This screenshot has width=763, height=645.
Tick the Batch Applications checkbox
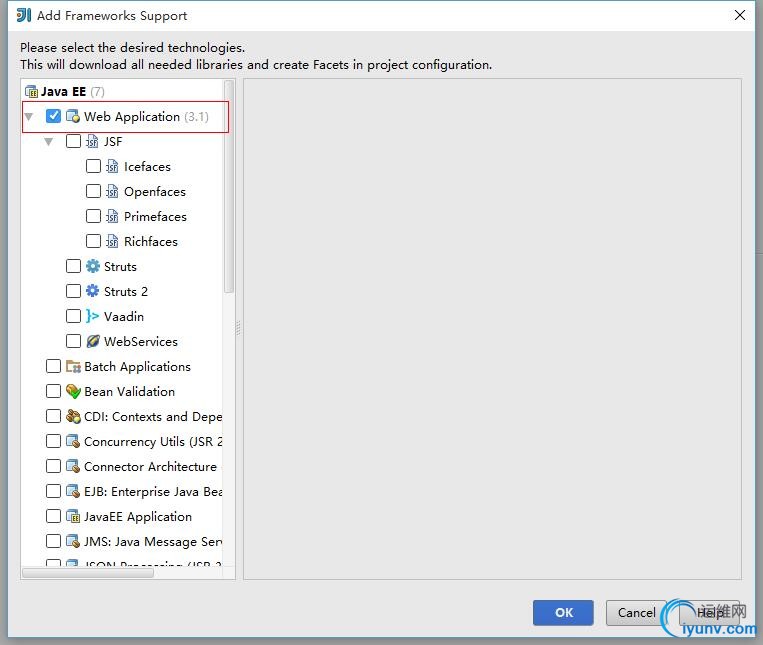(x=53, y=366)
